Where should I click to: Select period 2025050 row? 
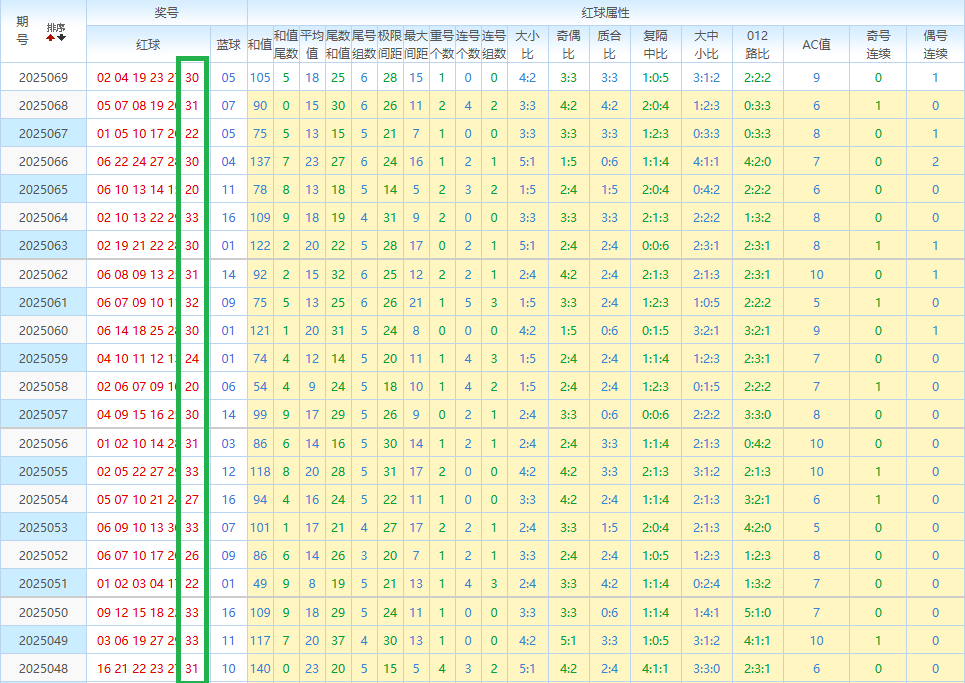[x=482, y=612]
